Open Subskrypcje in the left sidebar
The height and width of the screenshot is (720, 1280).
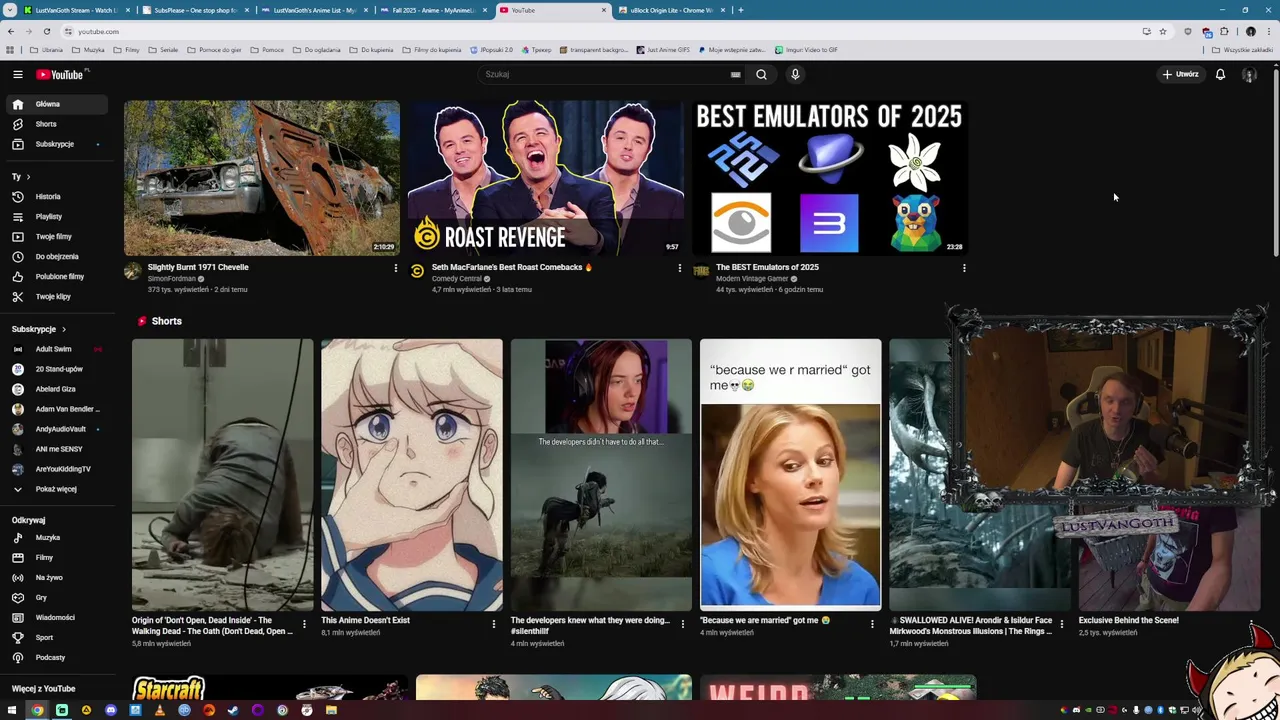click(56, 144)
